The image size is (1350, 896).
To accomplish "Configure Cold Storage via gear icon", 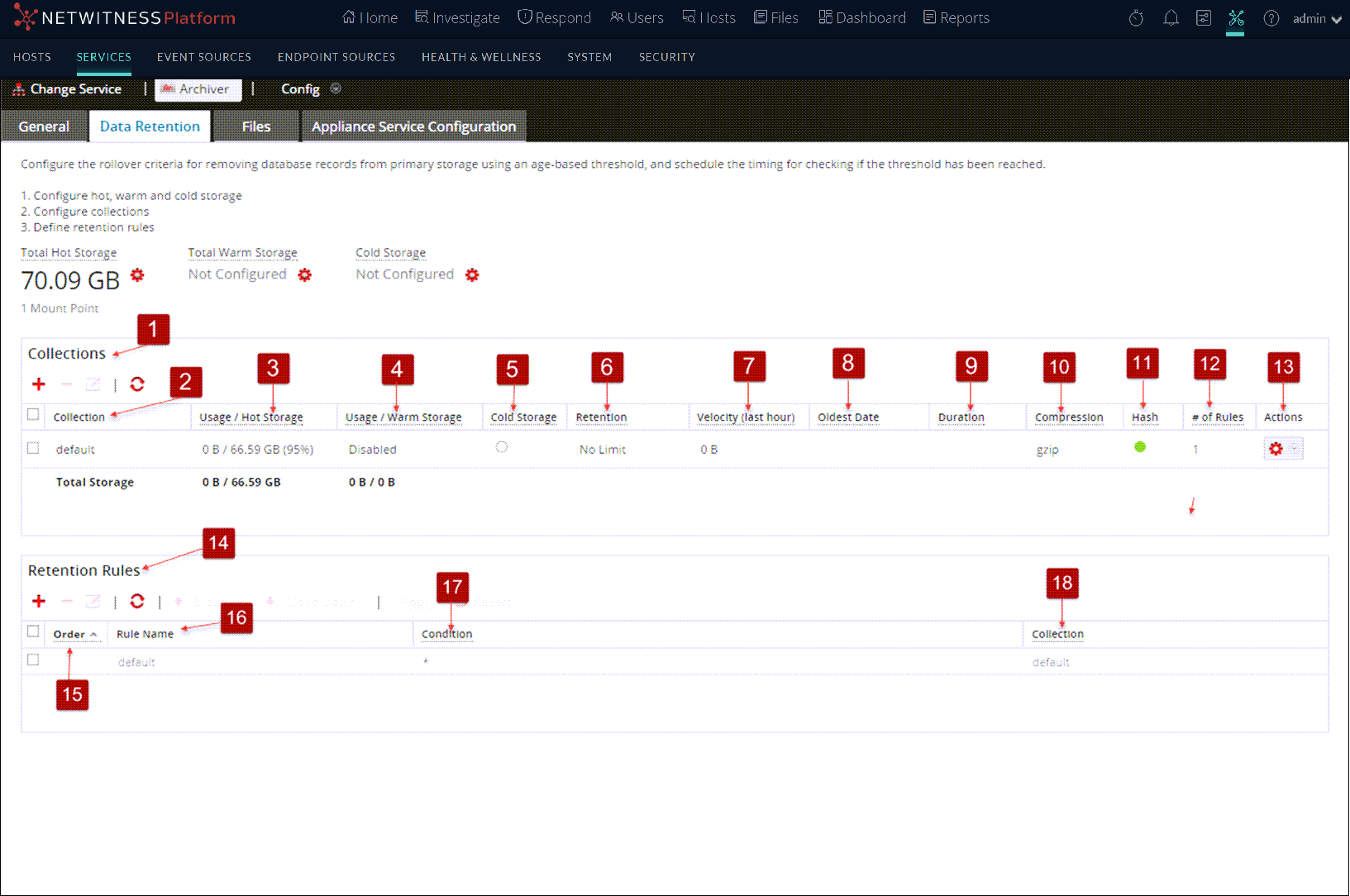I will point(472,275).
